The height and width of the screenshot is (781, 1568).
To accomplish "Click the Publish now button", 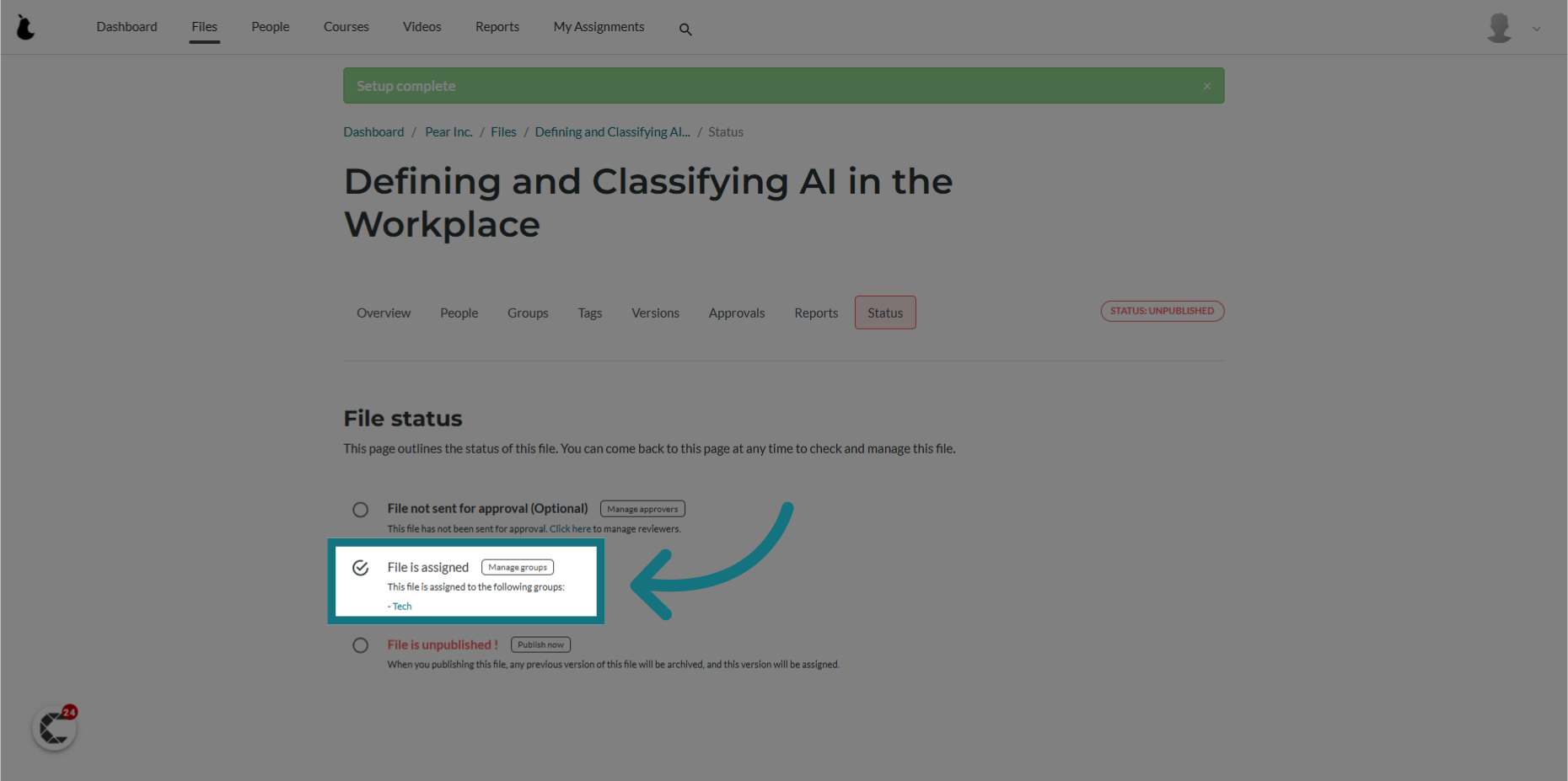I will (x=540, y=645).
